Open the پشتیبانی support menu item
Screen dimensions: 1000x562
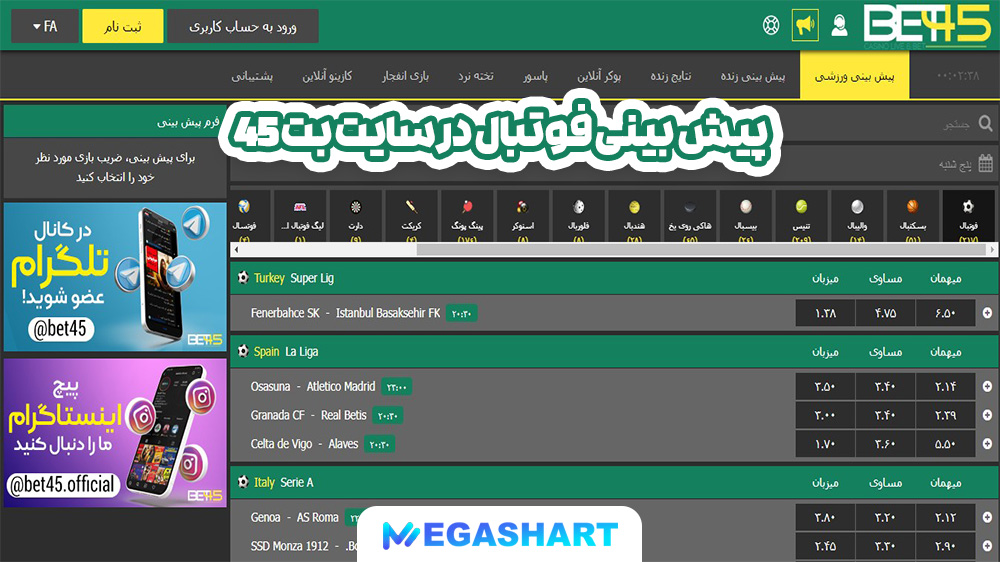tap(252, 76)
